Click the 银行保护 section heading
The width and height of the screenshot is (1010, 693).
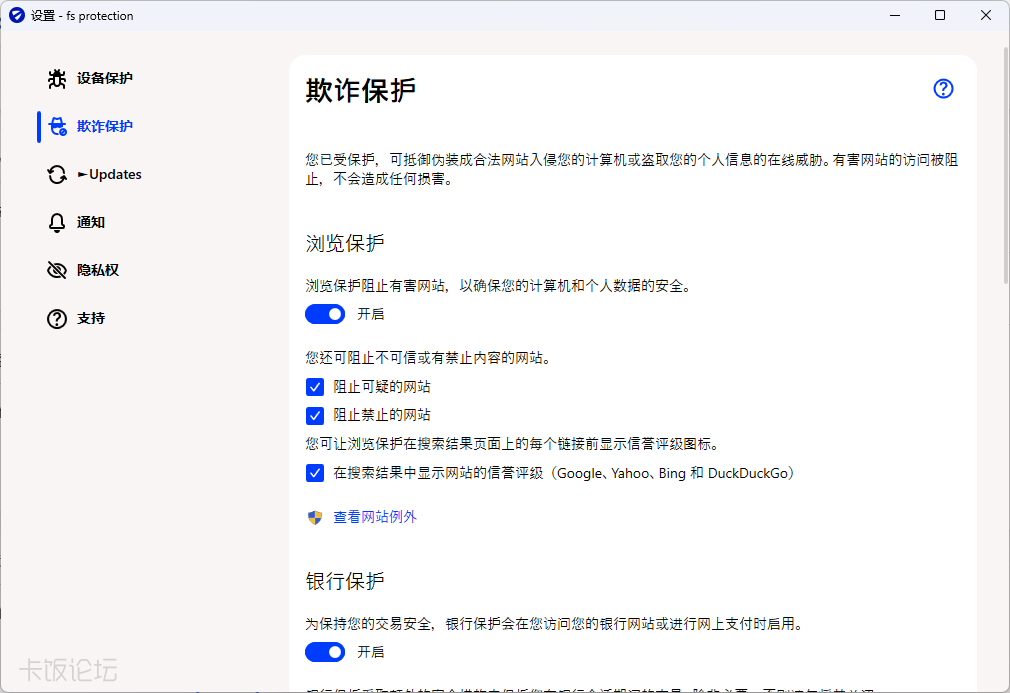(345, 582)
